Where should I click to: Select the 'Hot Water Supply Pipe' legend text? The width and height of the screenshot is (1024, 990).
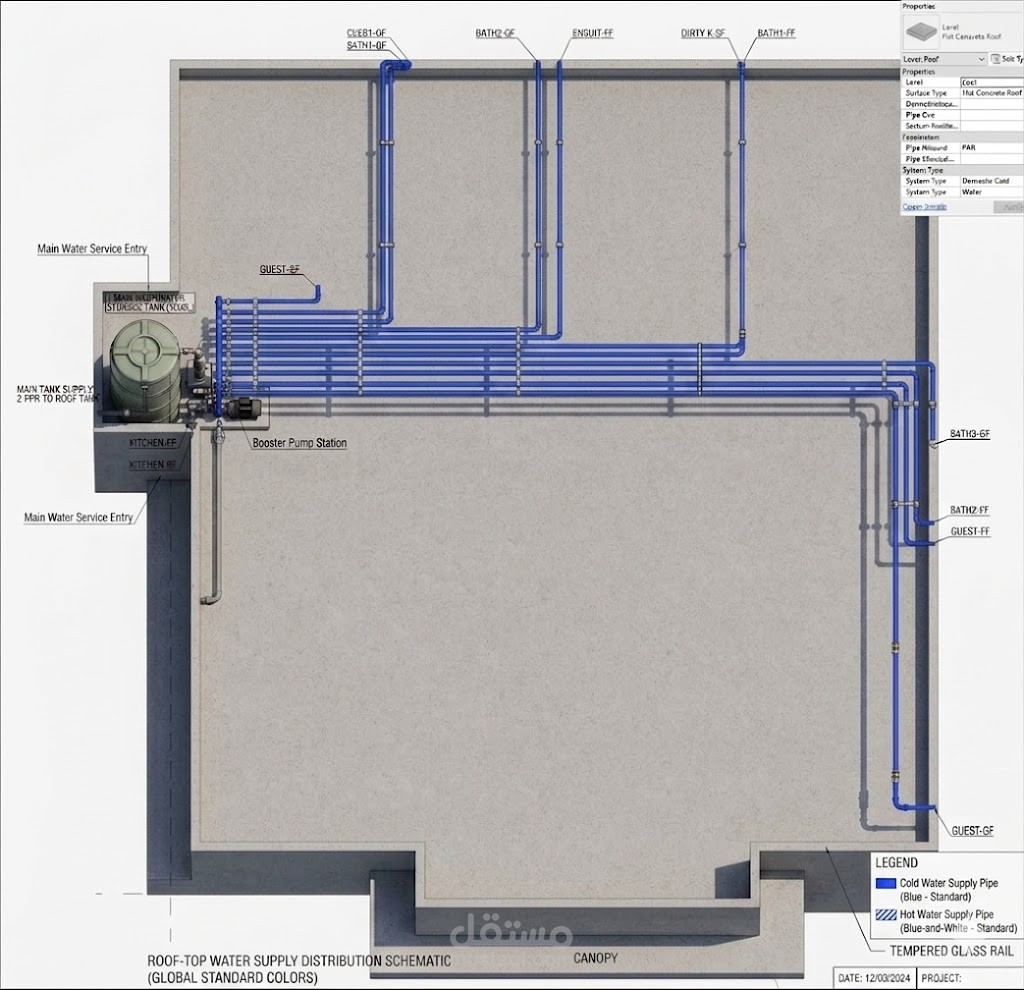pos(946,915)
